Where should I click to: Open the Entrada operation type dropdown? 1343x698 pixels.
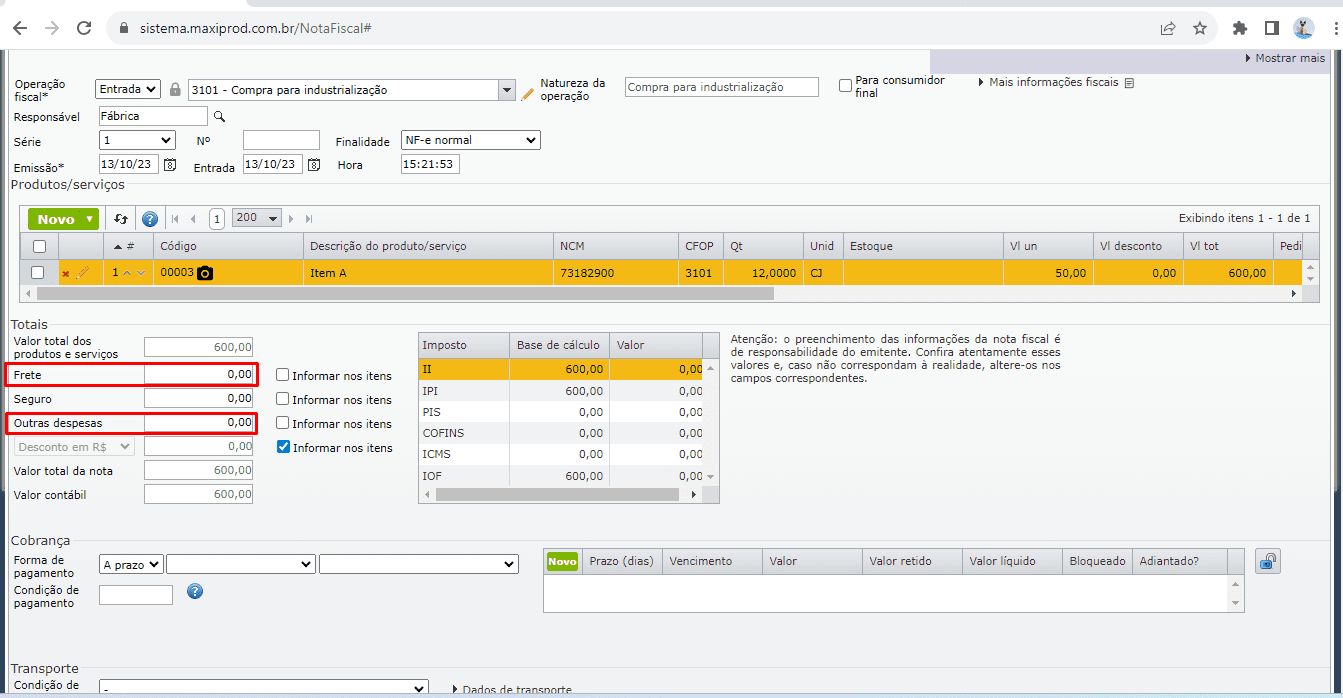coord(128,90)
